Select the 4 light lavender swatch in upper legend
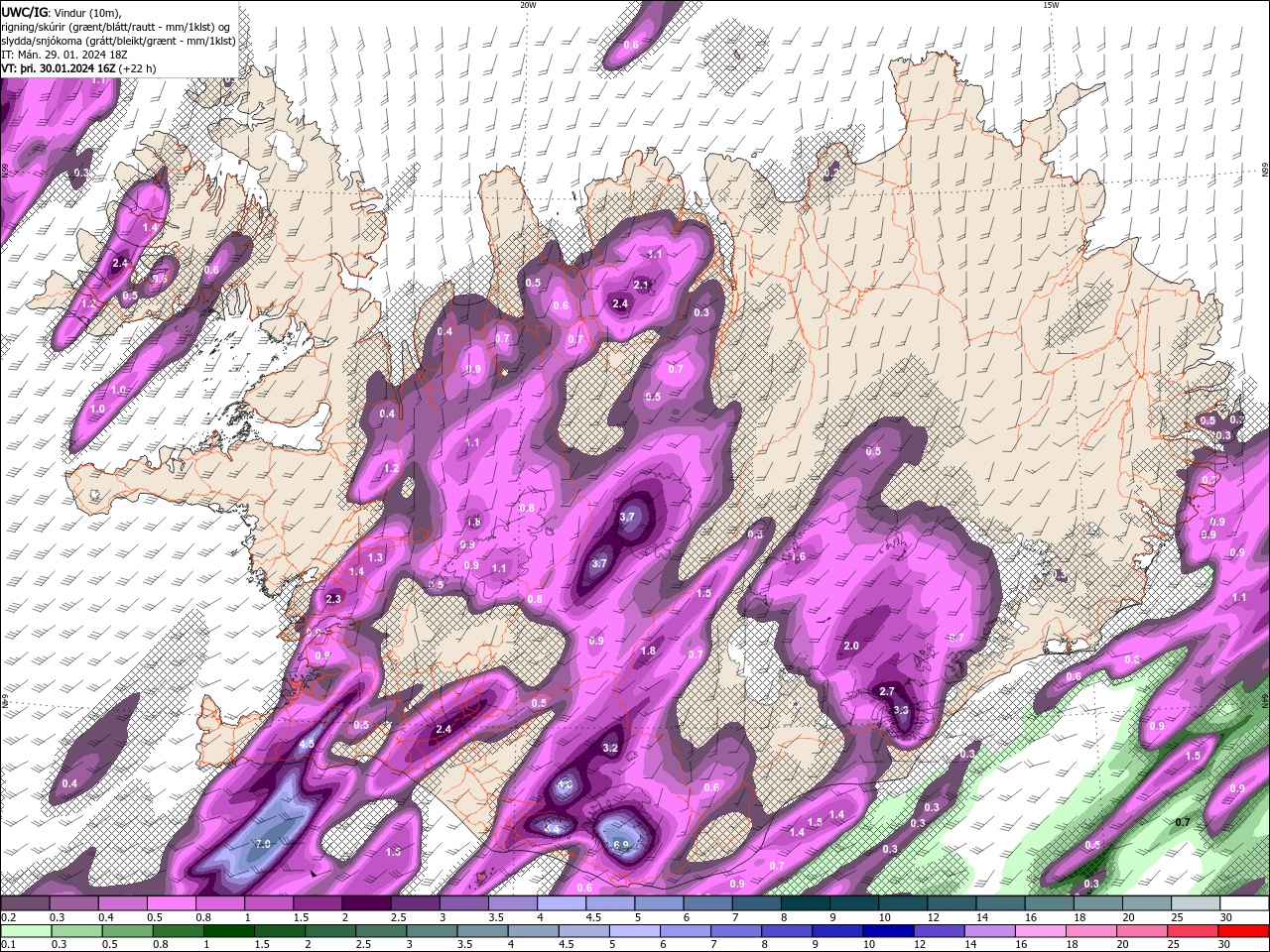 [x=562, y=903]
